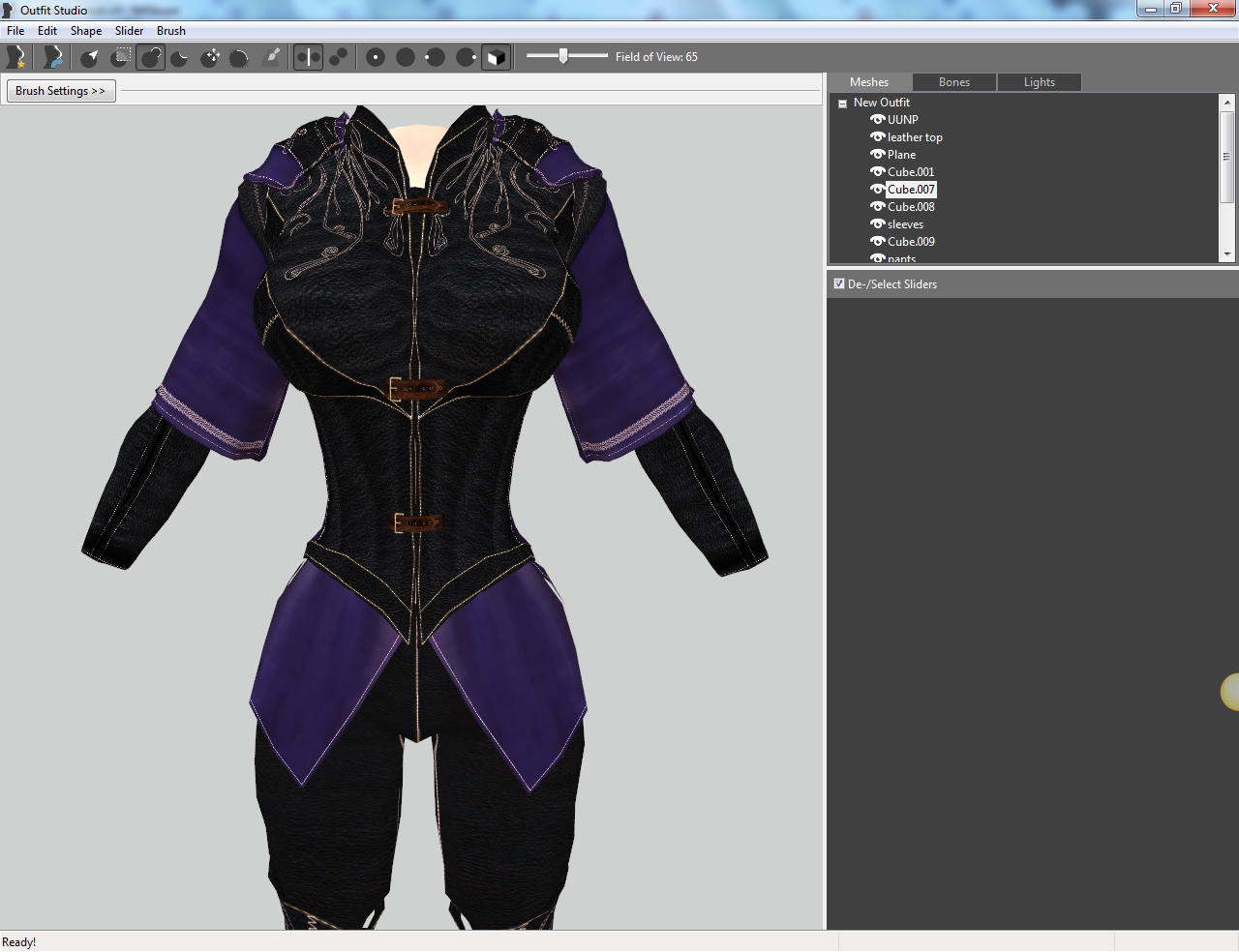
Task: Click the mesh list scrollbar thumb
Action: point(1227,156)
